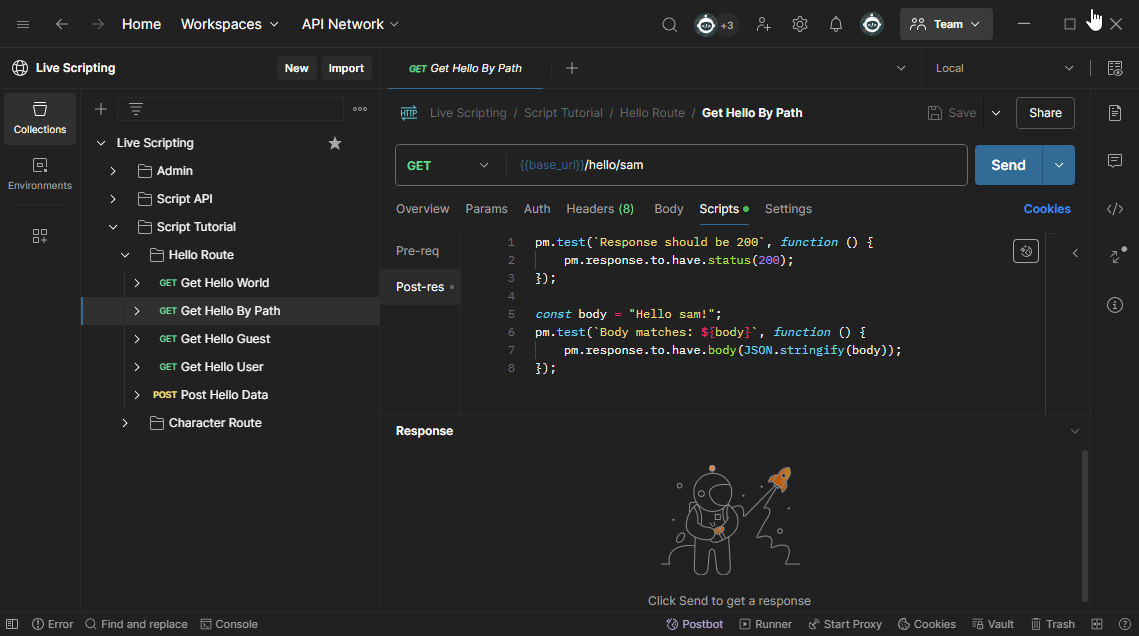This screenshot has height=636, width=1139.
Task: Open the tabs list chevron
Action: coord(901,68)
